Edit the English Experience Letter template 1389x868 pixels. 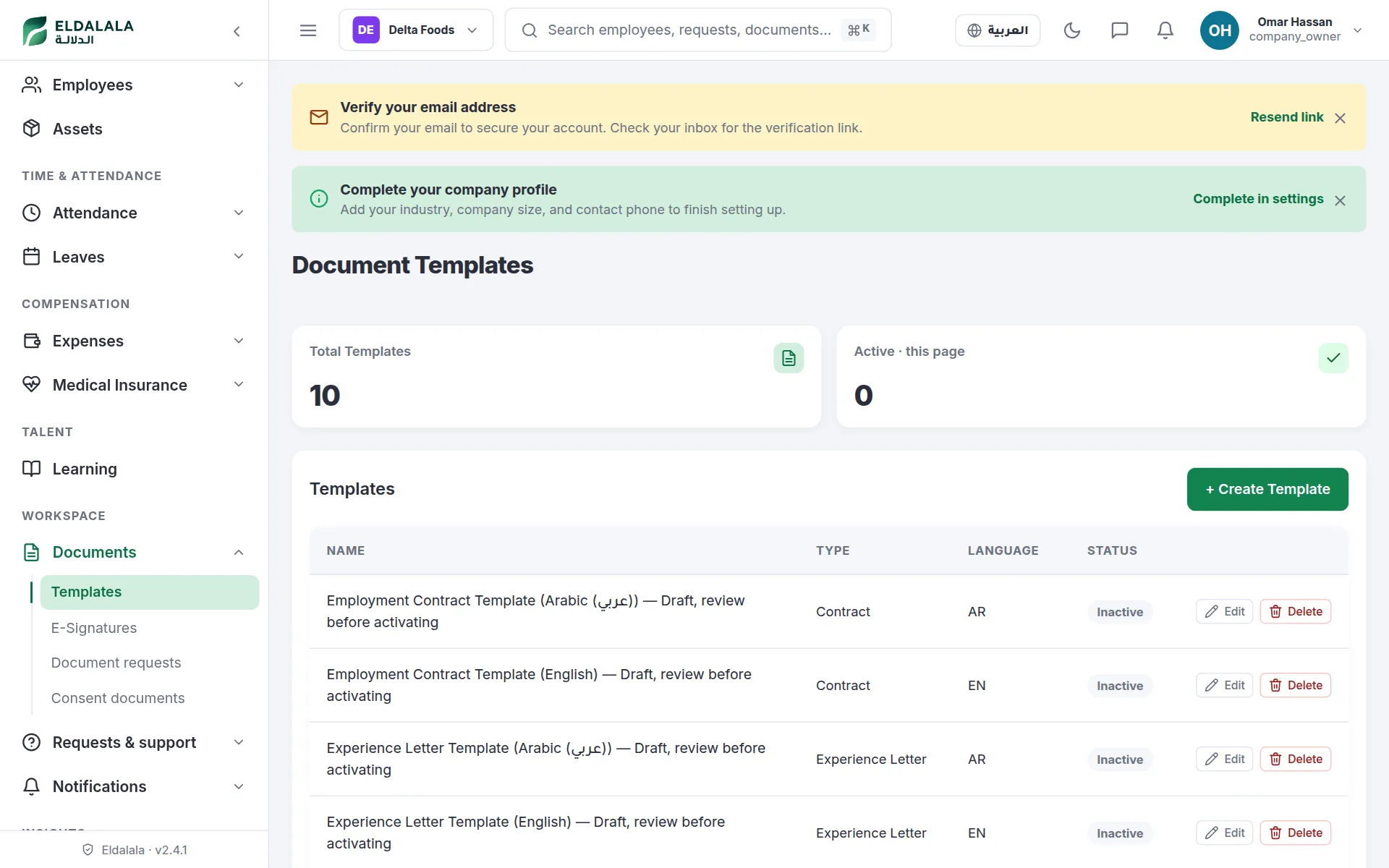point(1224,833)
